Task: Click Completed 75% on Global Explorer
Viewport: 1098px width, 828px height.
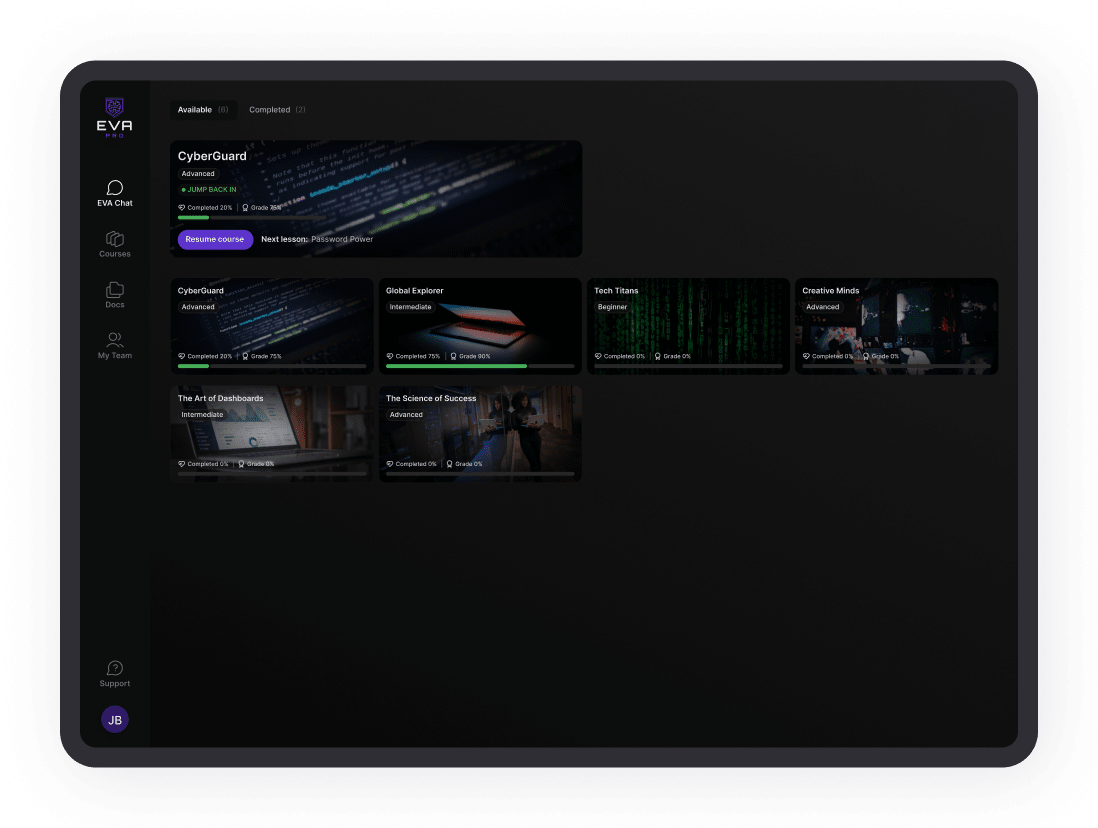Action: point(413,357)
